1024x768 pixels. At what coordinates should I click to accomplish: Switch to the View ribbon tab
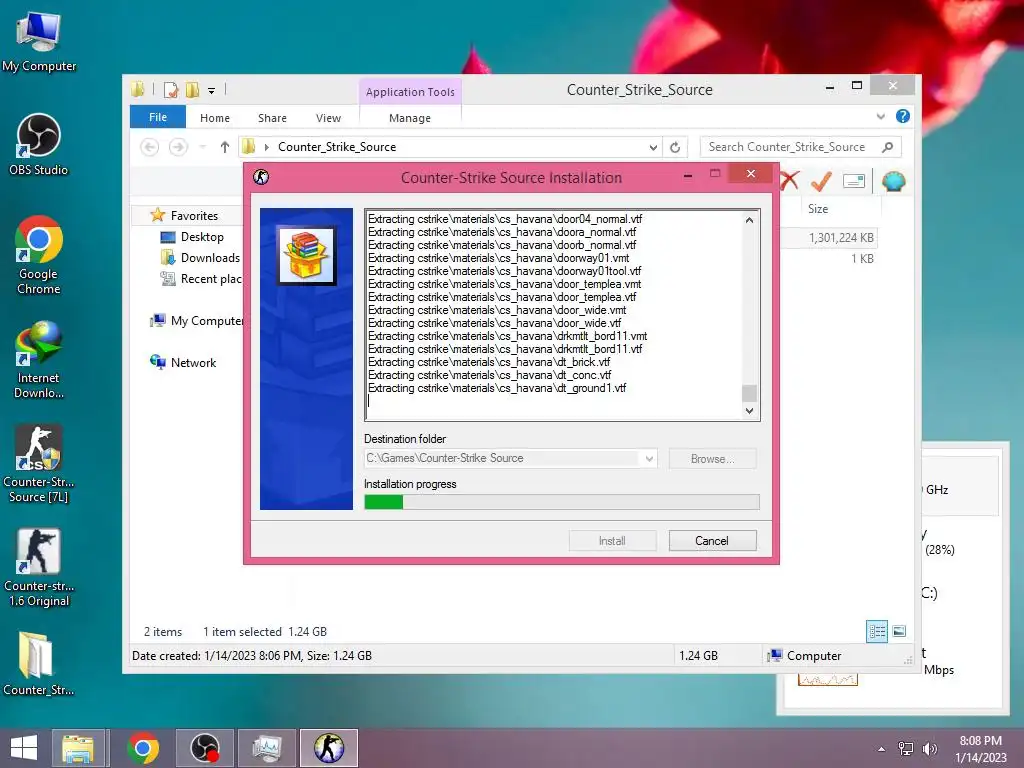tap(328, 118)
